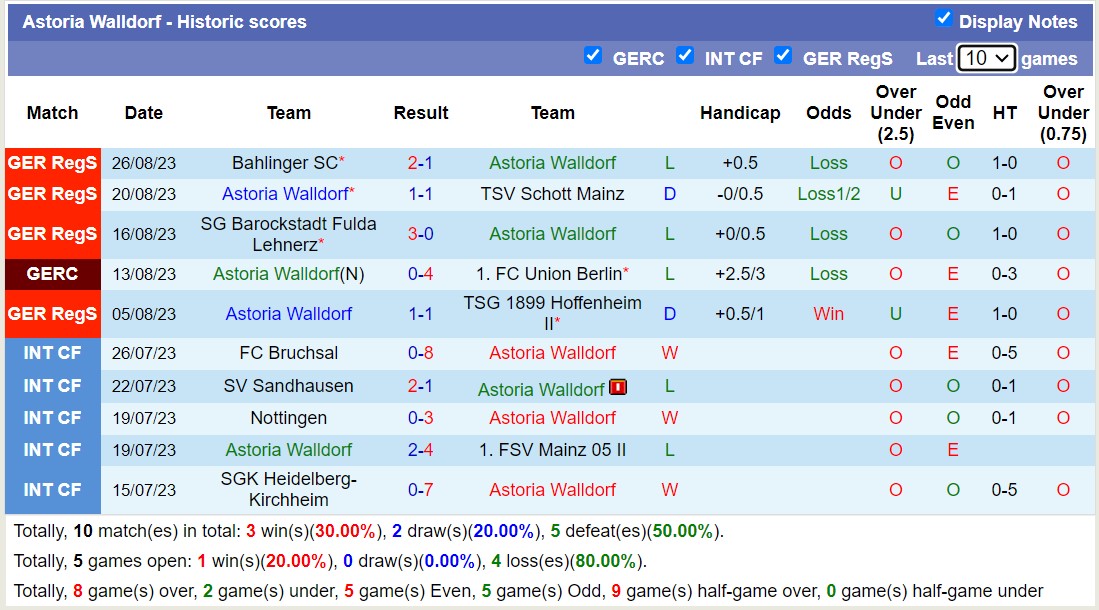1099x610 pixels.
Task: Click the GERC competition badge on the 13/08 row
Action: [x=51, y=274]
